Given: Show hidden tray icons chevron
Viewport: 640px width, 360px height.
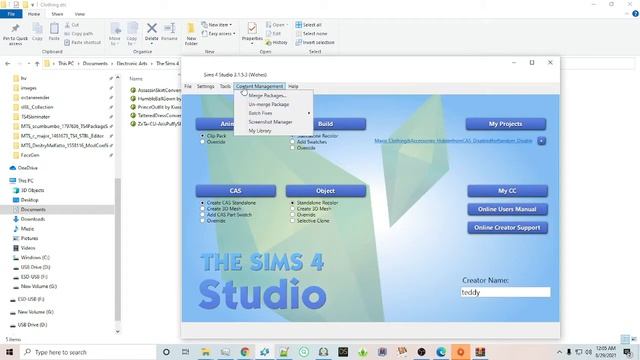Looking at the screenshot, I should [559, 352].
